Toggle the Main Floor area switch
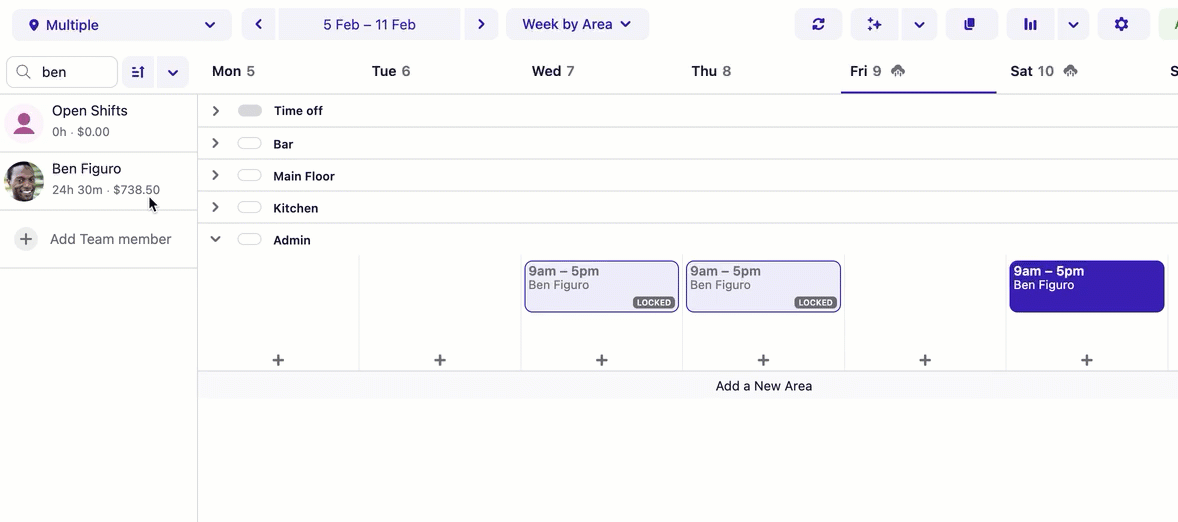1178x522 pixels. (x=249, y=176)
